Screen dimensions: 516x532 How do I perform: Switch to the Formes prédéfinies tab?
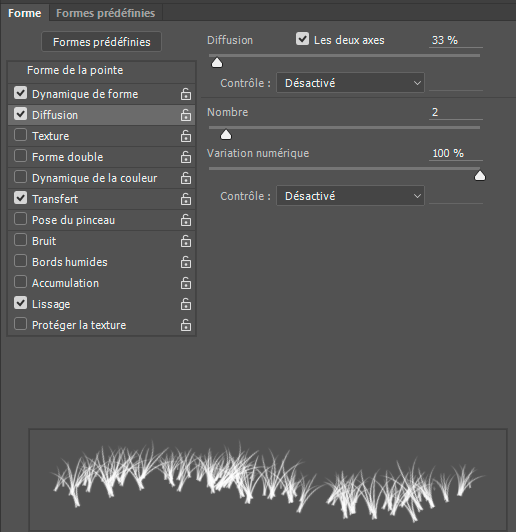click(x=106, y=13)
